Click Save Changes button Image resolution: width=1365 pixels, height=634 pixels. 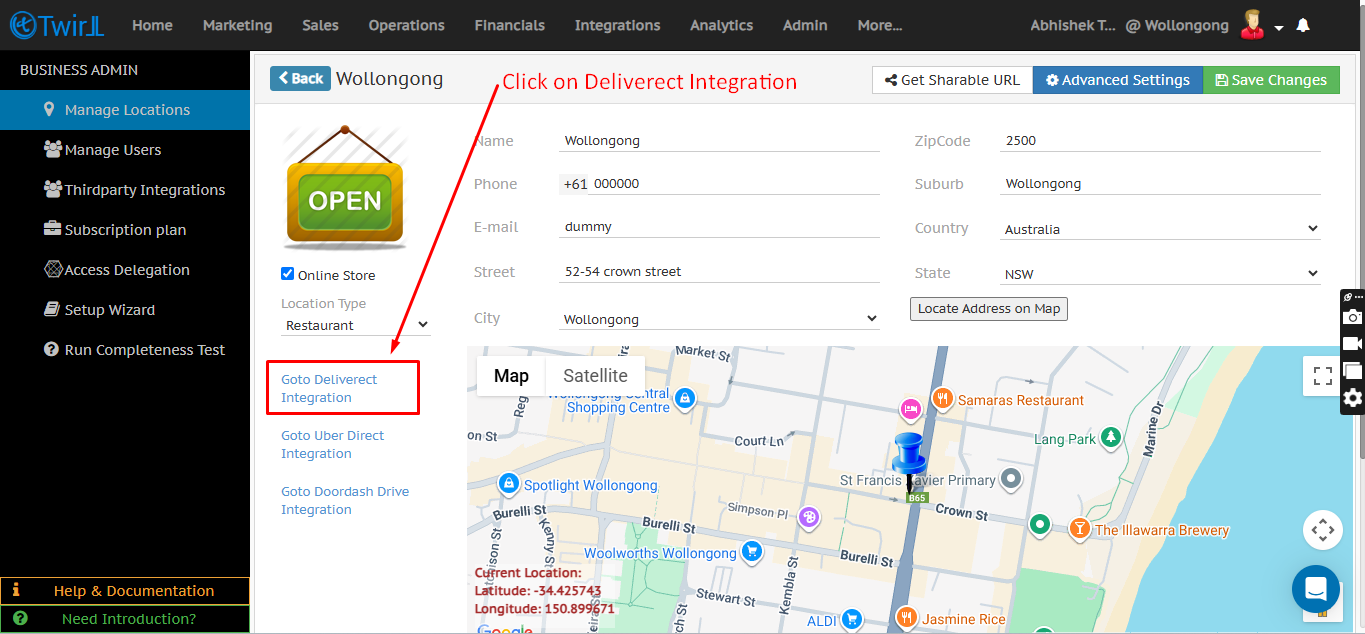1270,80
